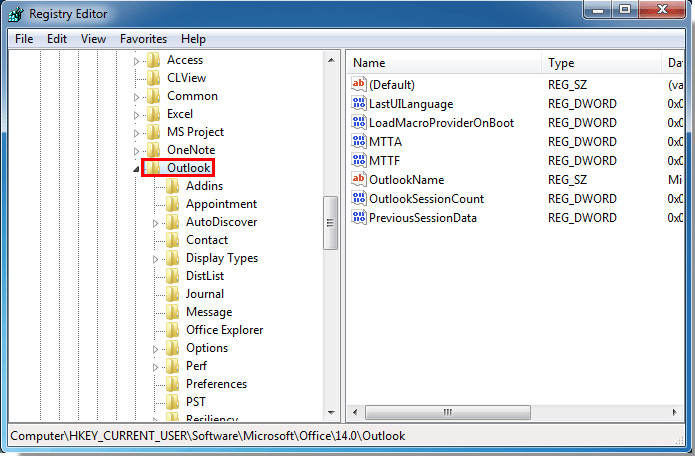The image size is (695, 456).
Task: Click REG_DWORD type in MTTA row
Action: click(582, 142)
